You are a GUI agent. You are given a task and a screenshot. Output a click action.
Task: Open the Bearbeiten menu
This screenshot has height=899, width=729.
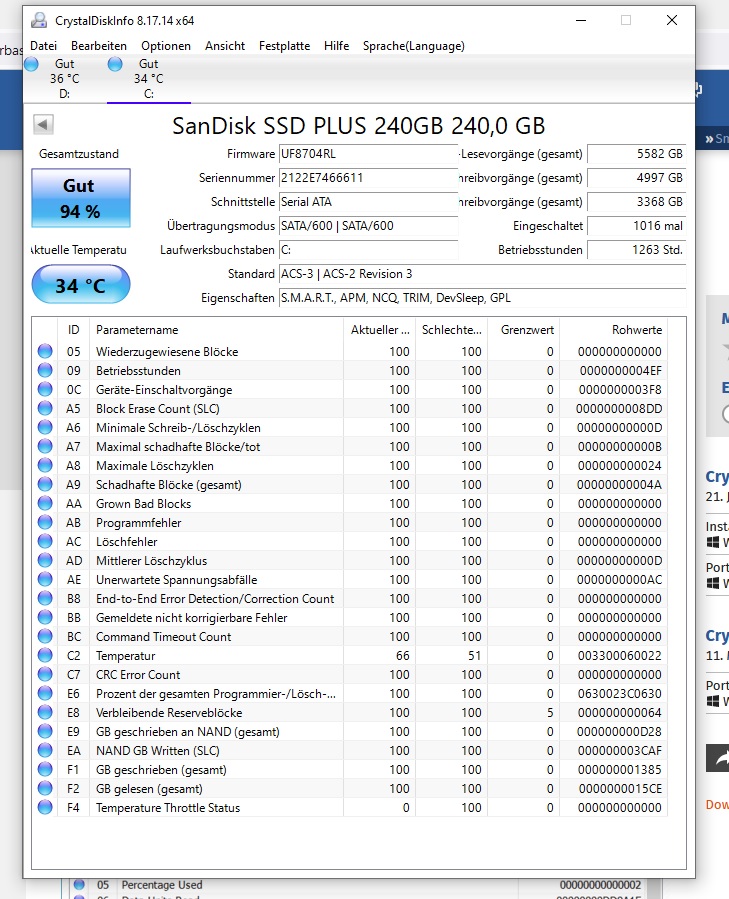point(99,46)
